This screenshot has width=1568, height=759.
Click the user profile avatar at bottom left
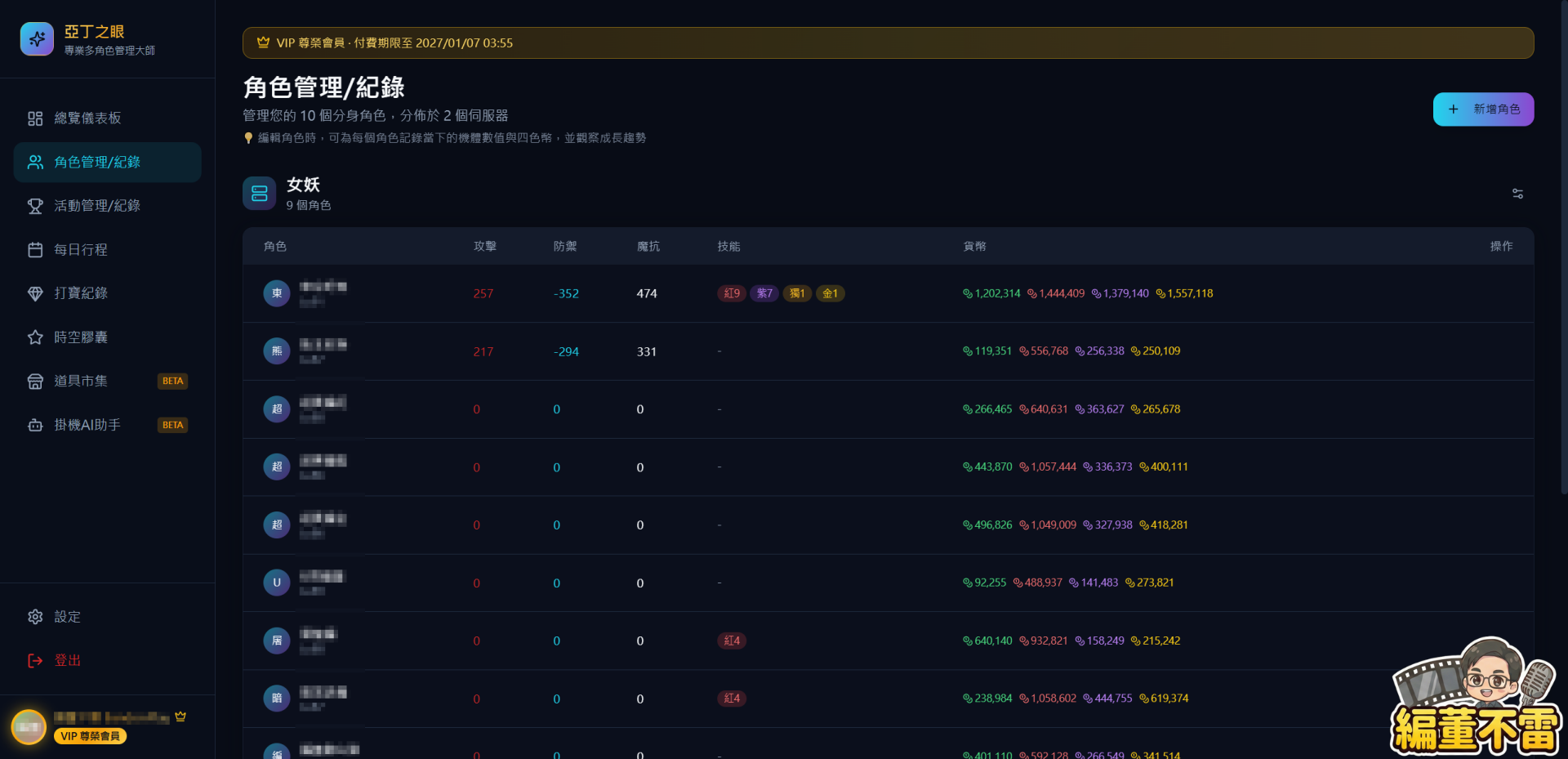[x=29, y=726]
